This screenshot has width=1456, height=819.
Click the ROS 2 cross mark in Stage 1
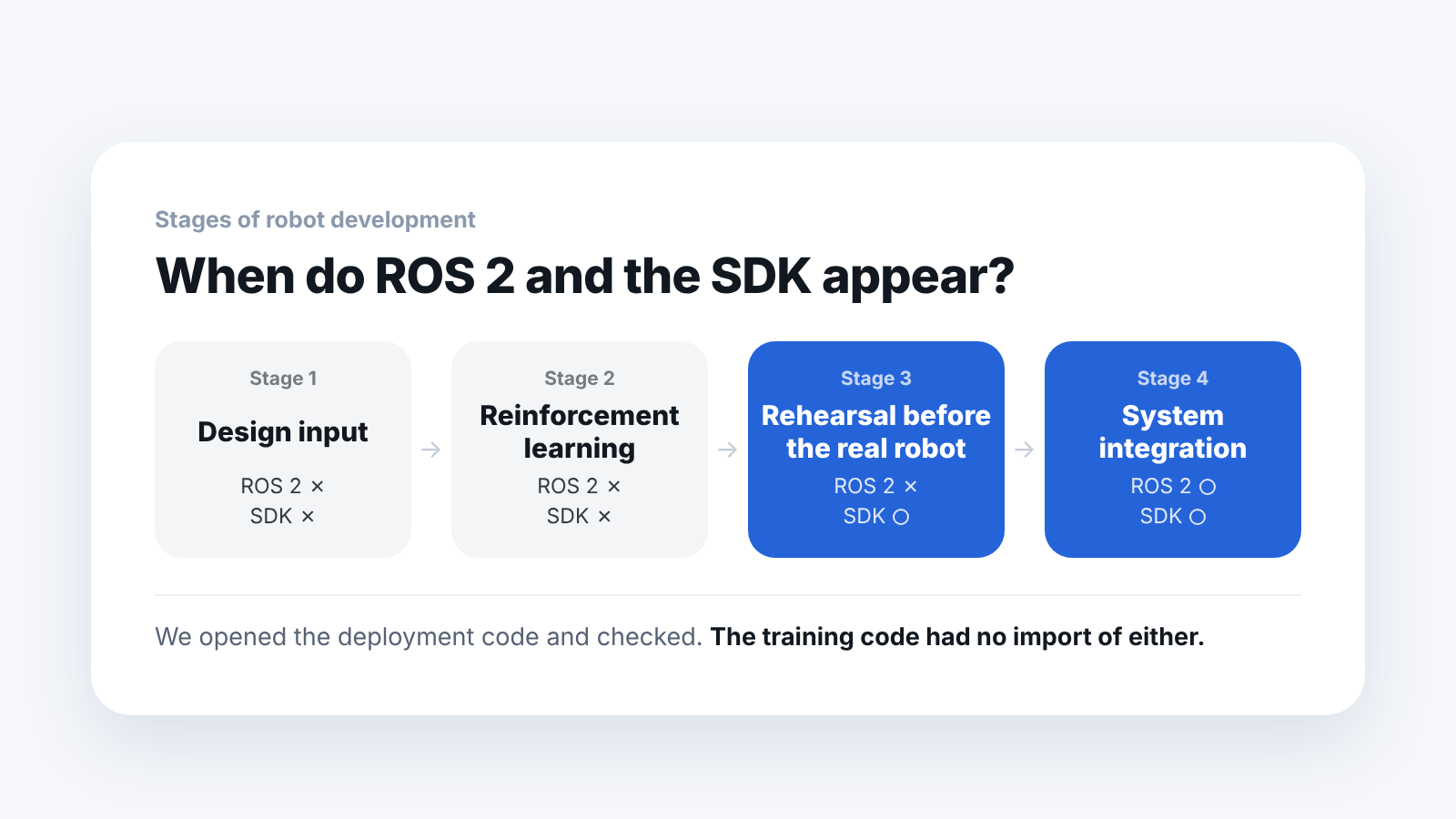tap(318, 487)
